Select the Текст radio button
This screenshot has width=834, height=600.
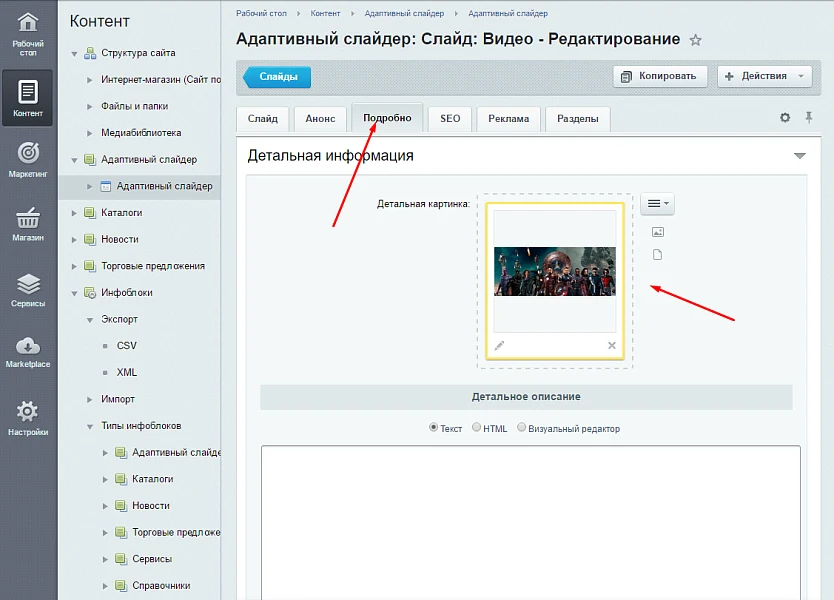pyautogui.click(x=433, y=427)
